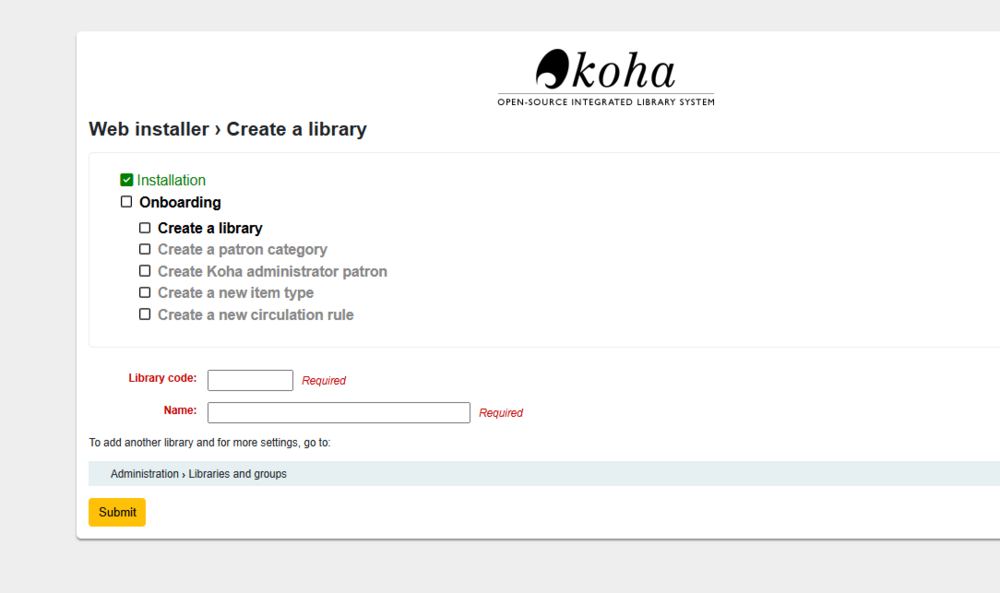Viewport: 1000px width, 593px height.
Task: Click the Create a new circulation rule checkbox
Action: tap(145, 314)
